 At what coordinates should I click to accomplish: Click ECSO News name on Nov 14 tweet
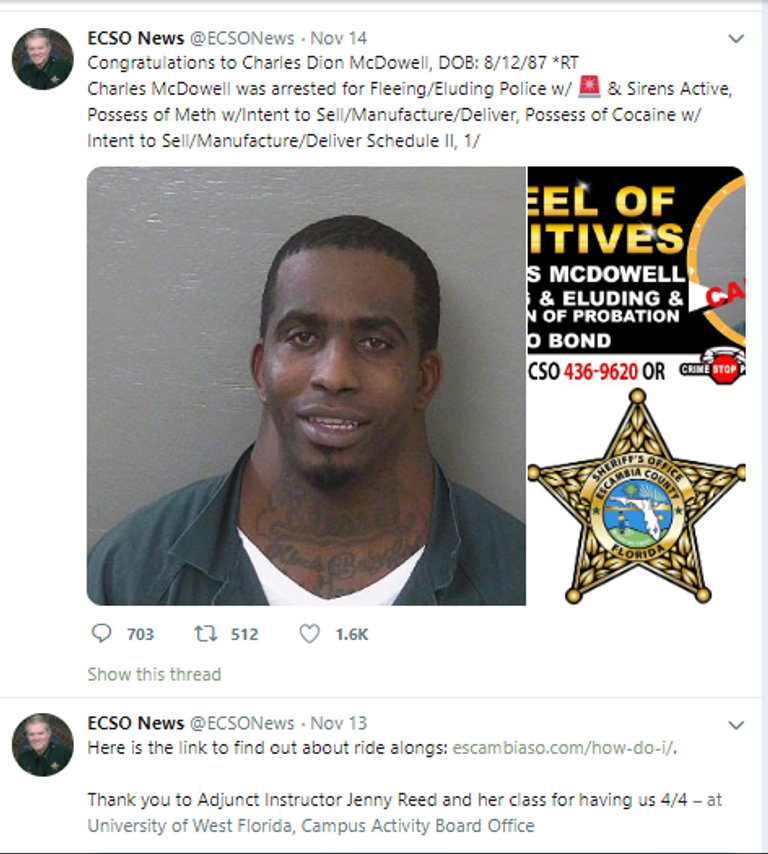(136, 38)
